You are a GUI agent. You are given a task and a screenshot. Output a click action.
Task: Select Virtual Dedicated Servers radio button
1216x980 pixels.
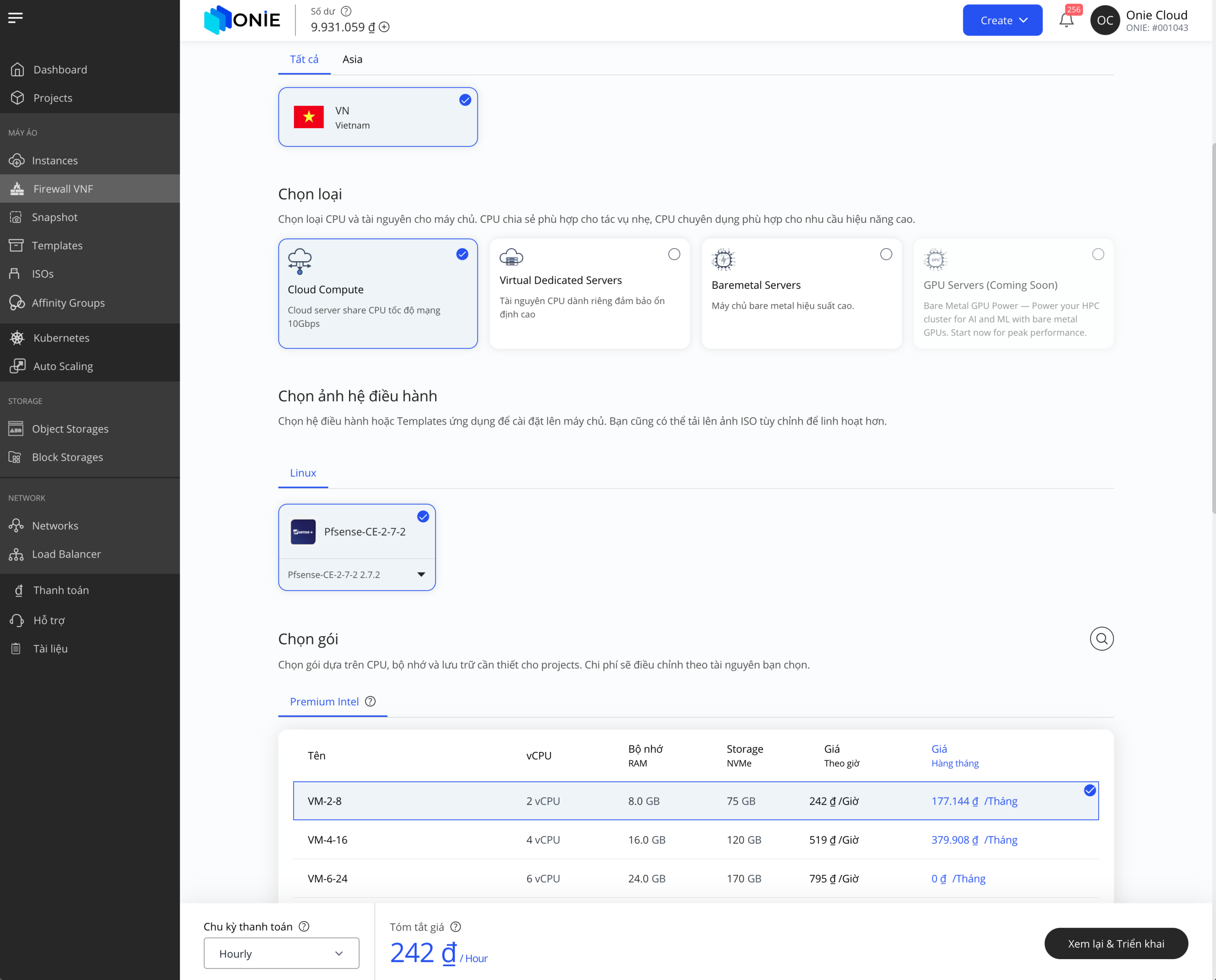pos(674,254)
